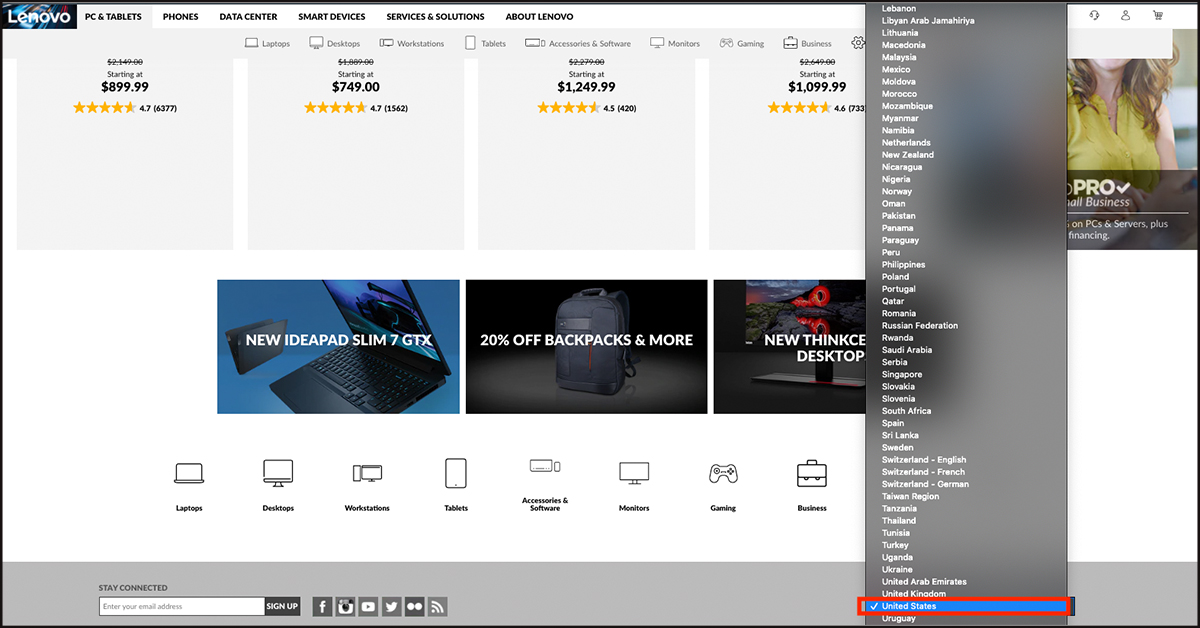Screen dimensions: 1200x628
Task: Open the shopping cart icon
Action: click(1158, 16)
